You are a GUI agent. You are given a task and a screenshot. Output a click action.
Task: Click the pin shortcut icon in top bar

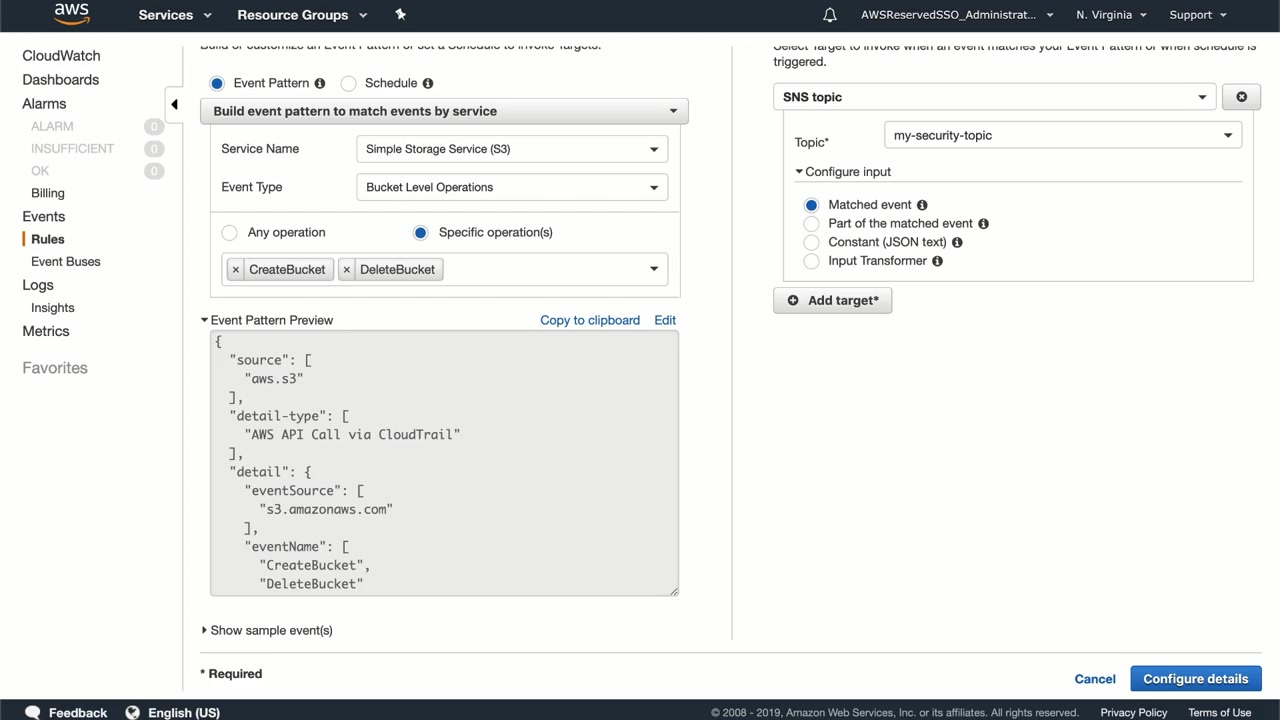[x=400, y=14]
